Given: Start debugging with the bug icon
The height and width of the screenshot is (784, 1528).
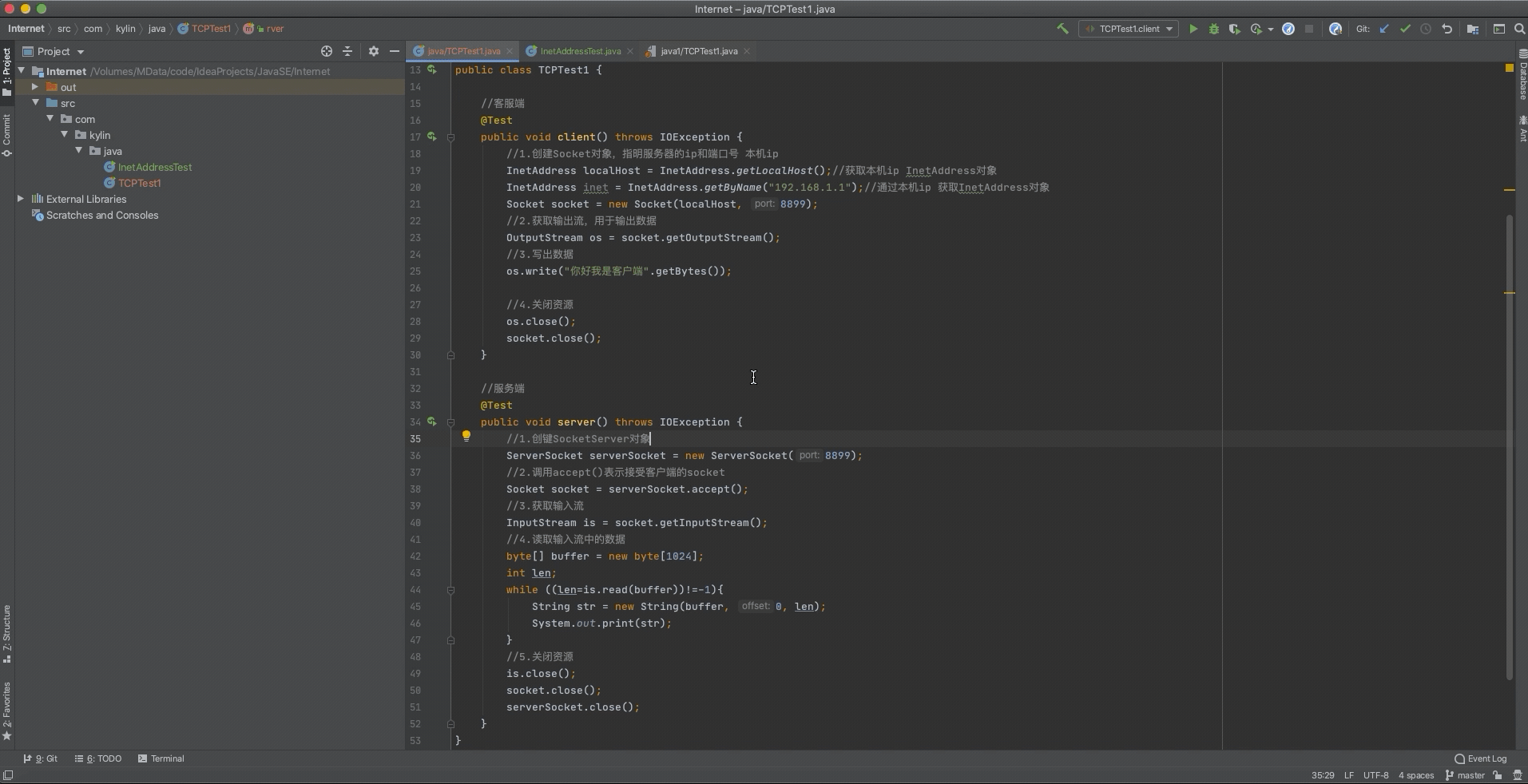Looking at the screenshot, I should [1214, 29].
